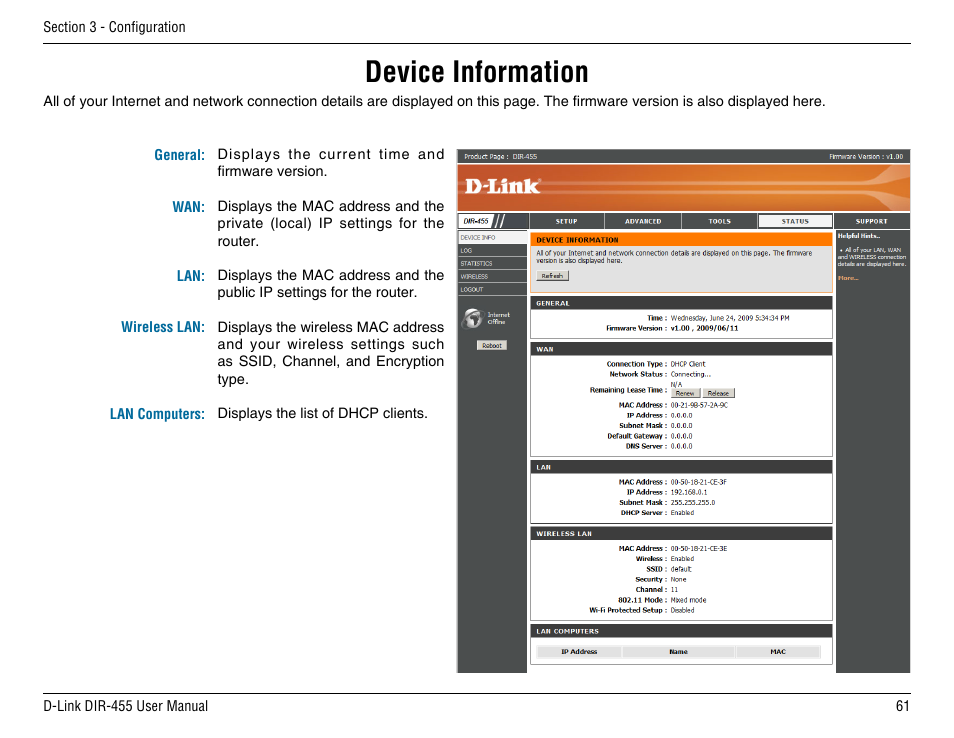Screen dimensions: 954x738
Task: Click the Connecting... network status value
Action: tap(691, 375)
